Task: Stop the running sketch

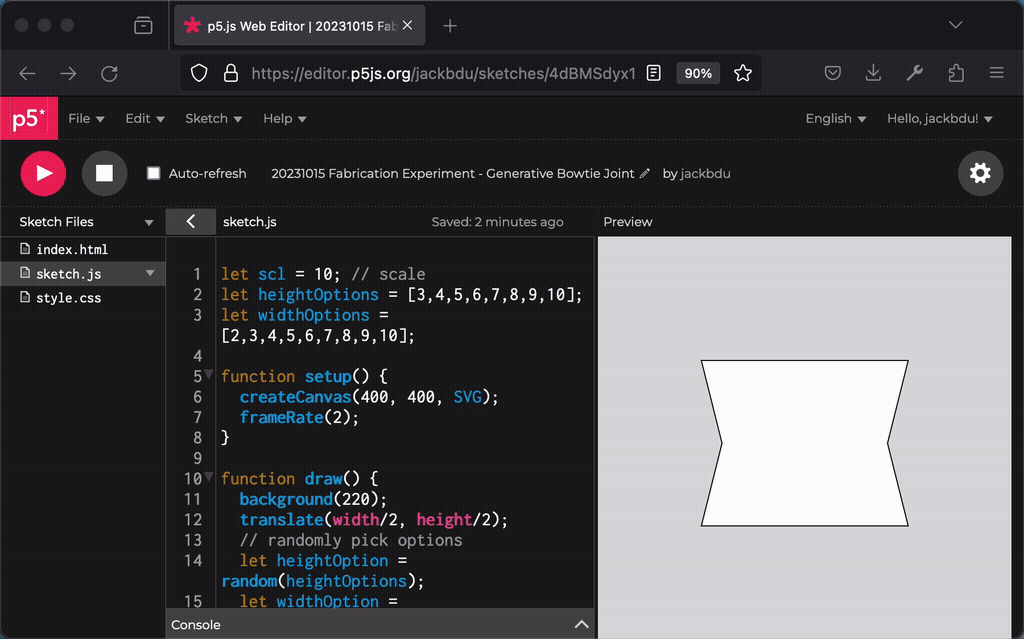Action: [104, 173]
